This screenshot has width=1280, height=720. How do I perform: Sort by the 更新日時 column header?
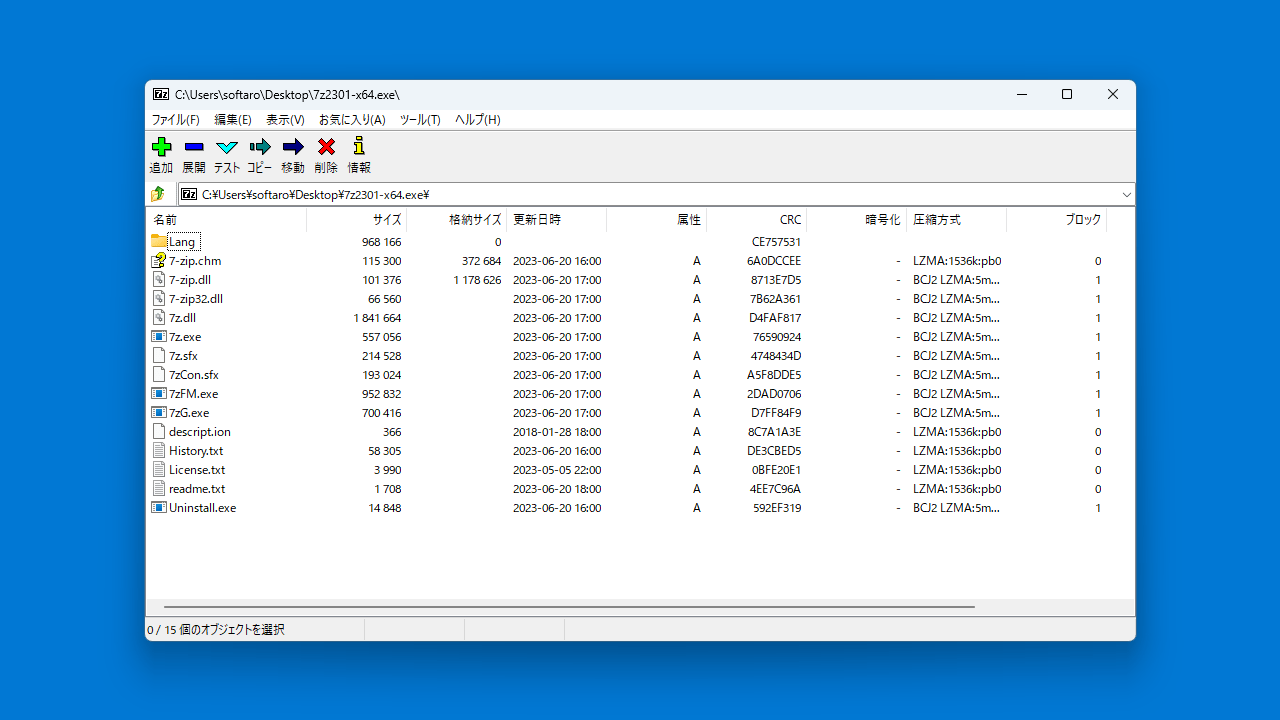(x=557, y=219)
